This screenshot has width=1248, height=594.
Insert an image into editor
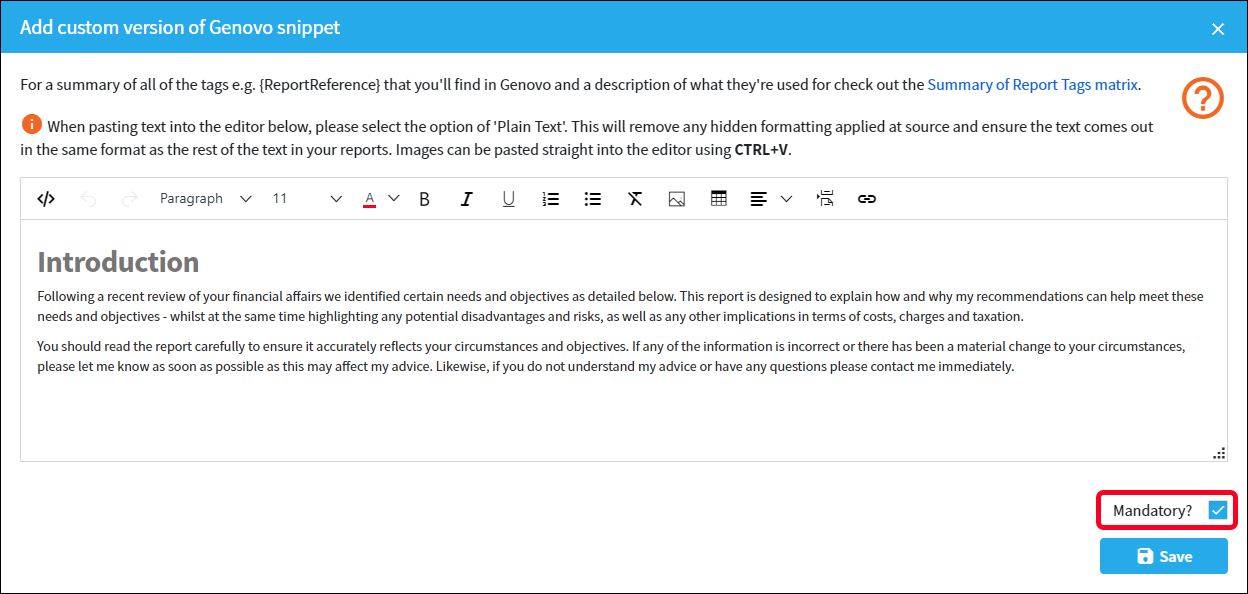pyautogui.click(x=677, y=199)
